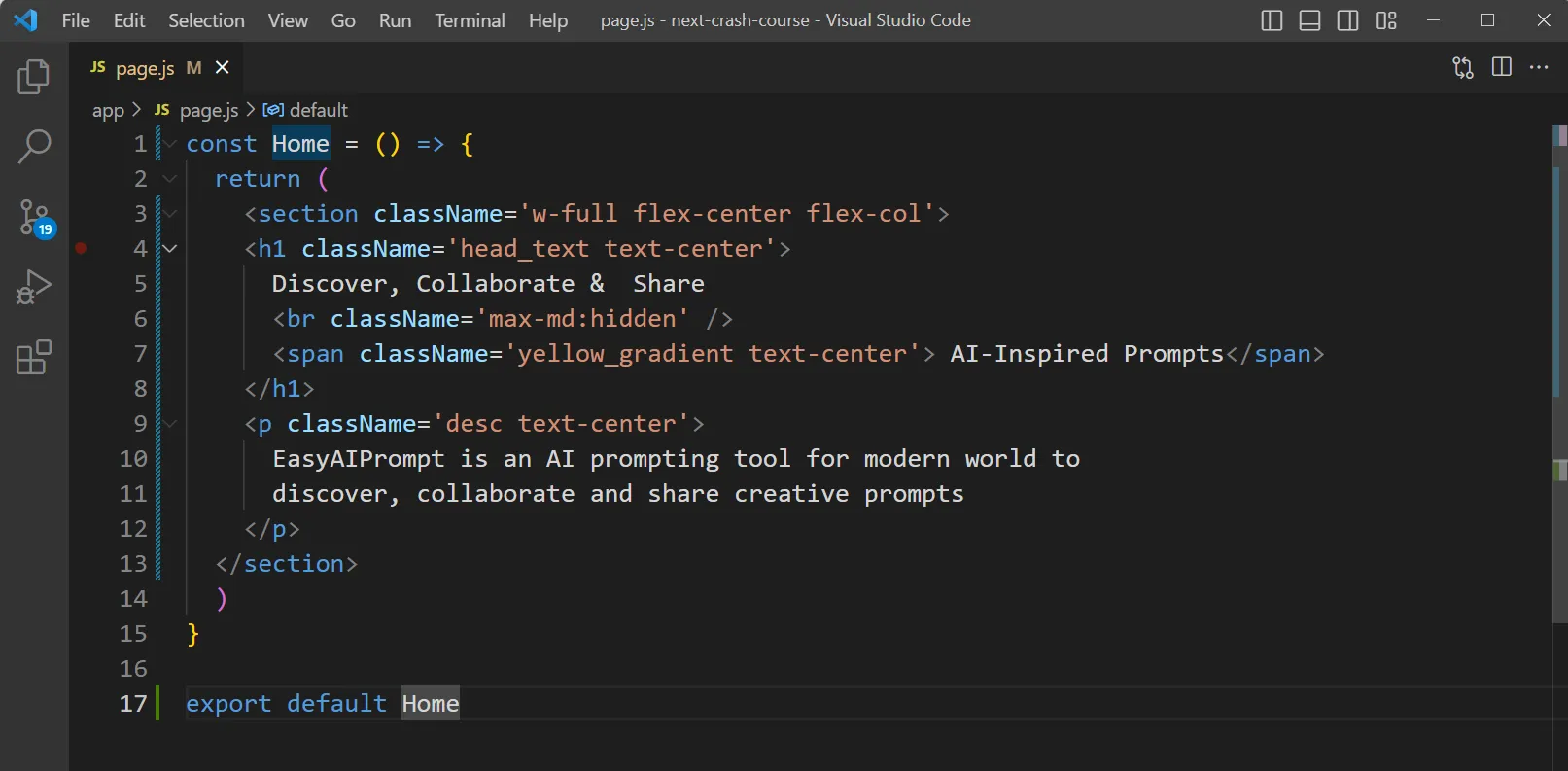Toggle the bottom panel layout icon
The image size is (1568, 771).
pos(1309,20)
